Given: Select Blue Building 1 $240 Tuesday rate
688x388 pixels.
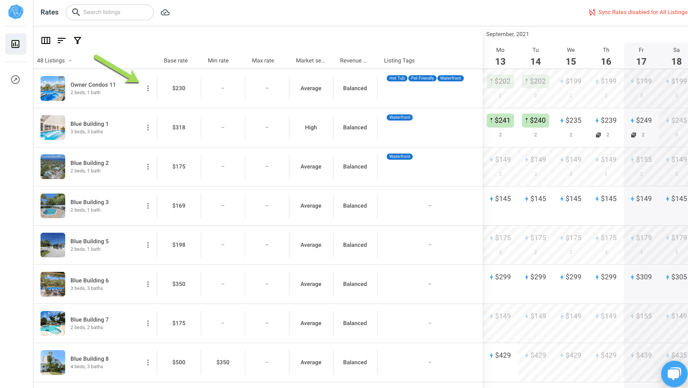Looking at the screenshot, I should (x=535, y=120).
